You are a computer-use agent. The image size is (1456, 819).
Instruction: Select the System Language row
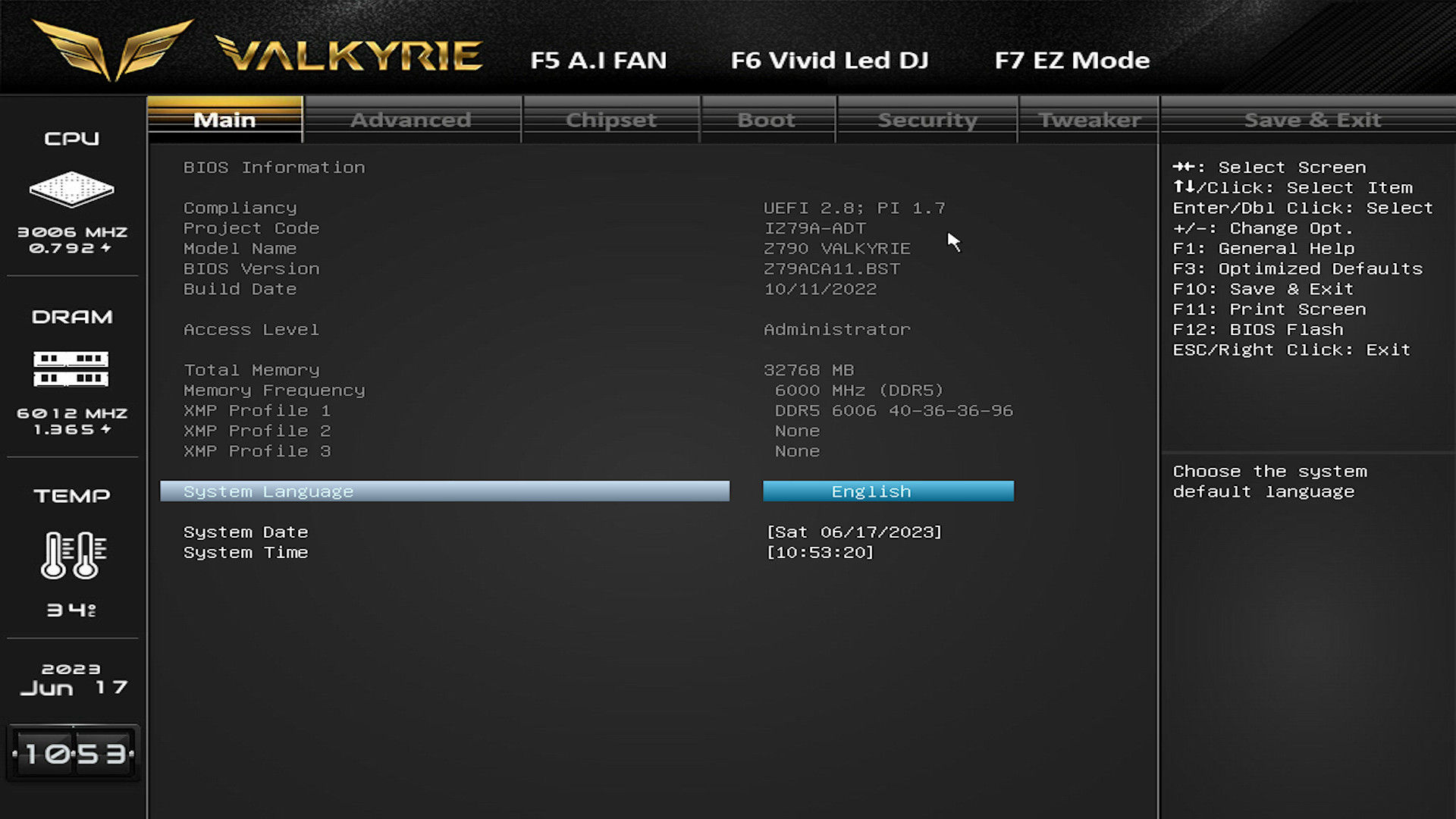pyautogui.click(x=444, y=491)
